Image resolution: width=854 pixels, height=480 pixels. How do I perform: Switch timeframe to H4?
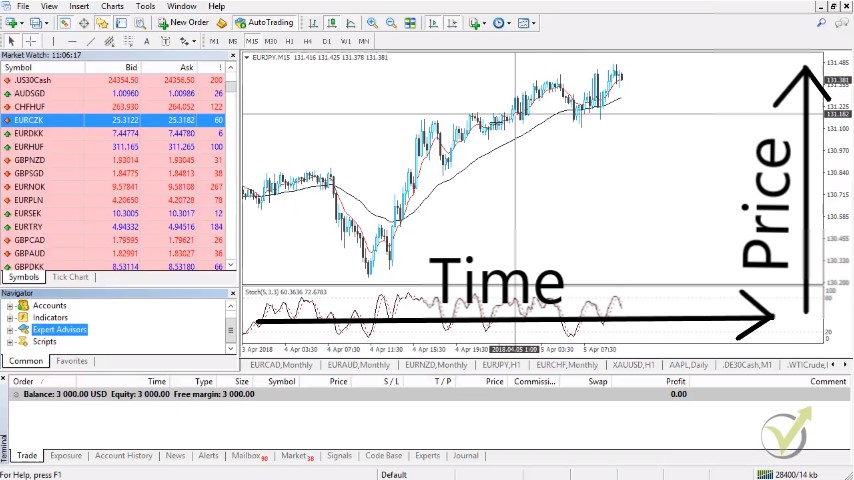[308, 41]
